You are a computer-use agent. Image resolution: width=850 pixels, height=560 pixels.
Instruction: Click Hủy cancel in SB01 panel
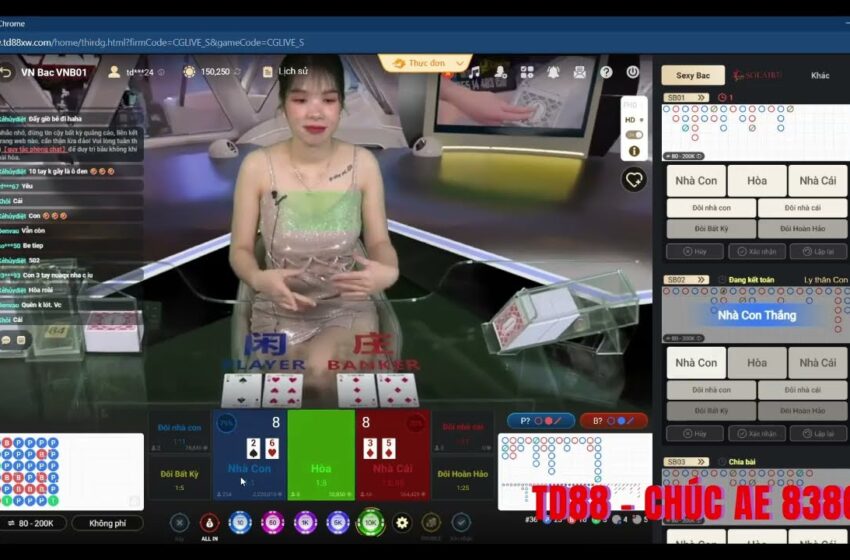coord(695,252)
